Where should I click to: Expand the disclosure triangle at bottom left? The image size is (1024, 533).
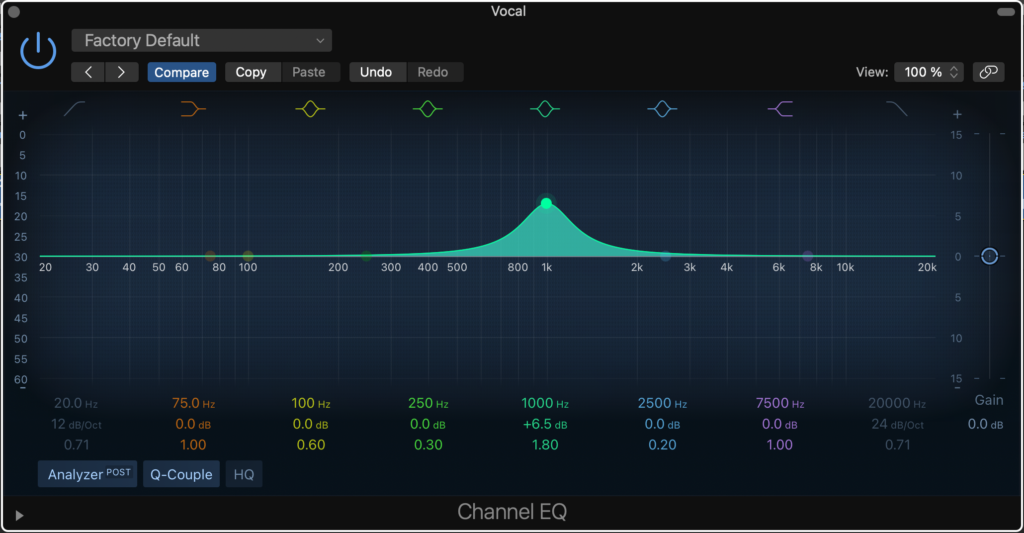(x=19, y=515)
